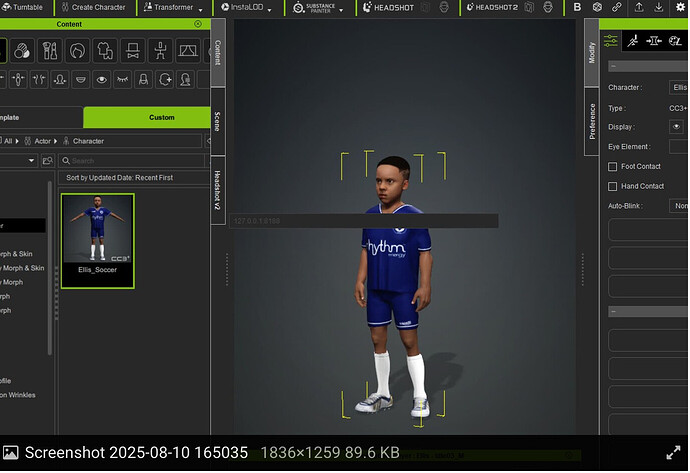Focus the Search input field
Viewport: 690px width, 473px height.
click(x=132, y=161)
